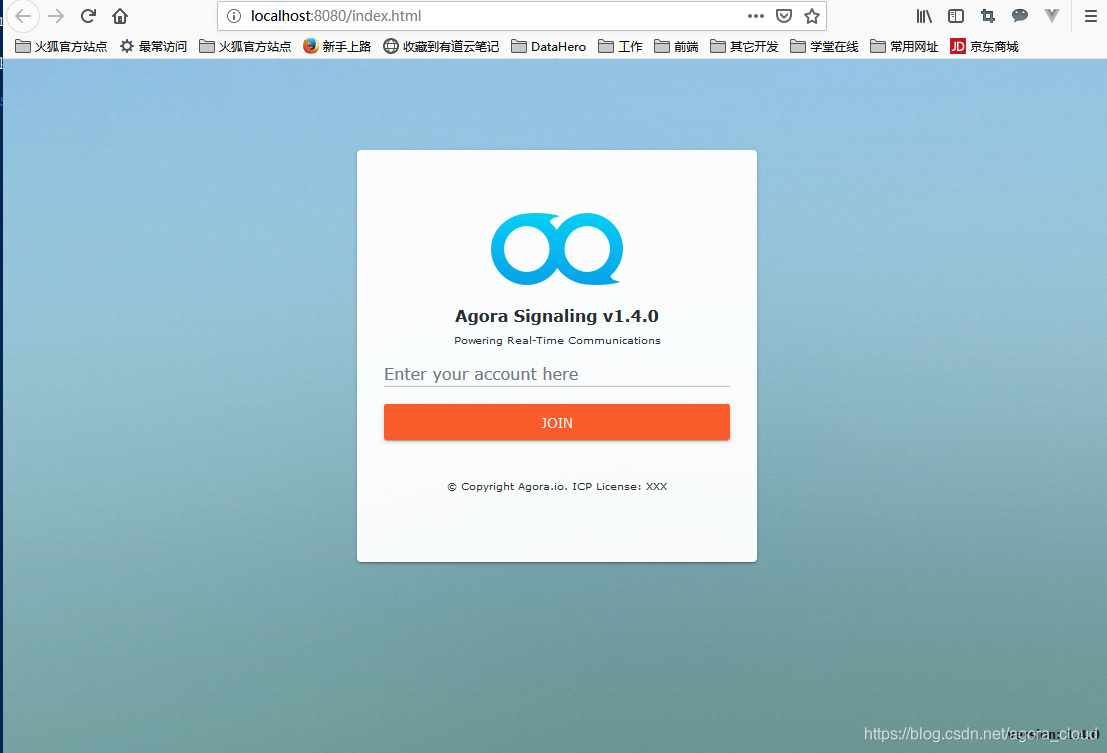Screen dimensions: 1107x753
Task: Open the chat bubble extension
Action: tap(1019, 16)
